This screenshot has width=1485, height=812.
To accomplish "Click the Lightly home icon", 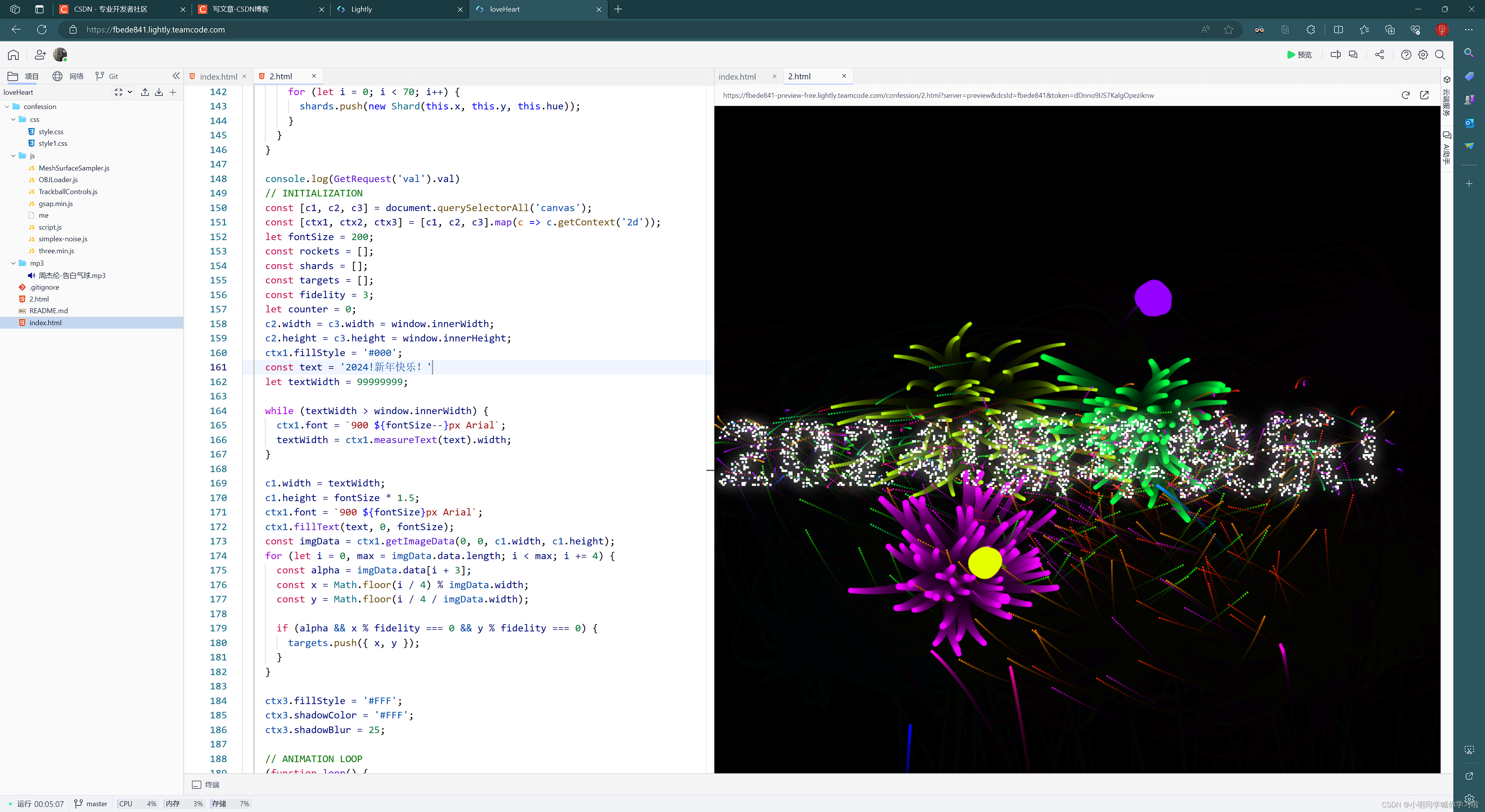I will 13,55.
